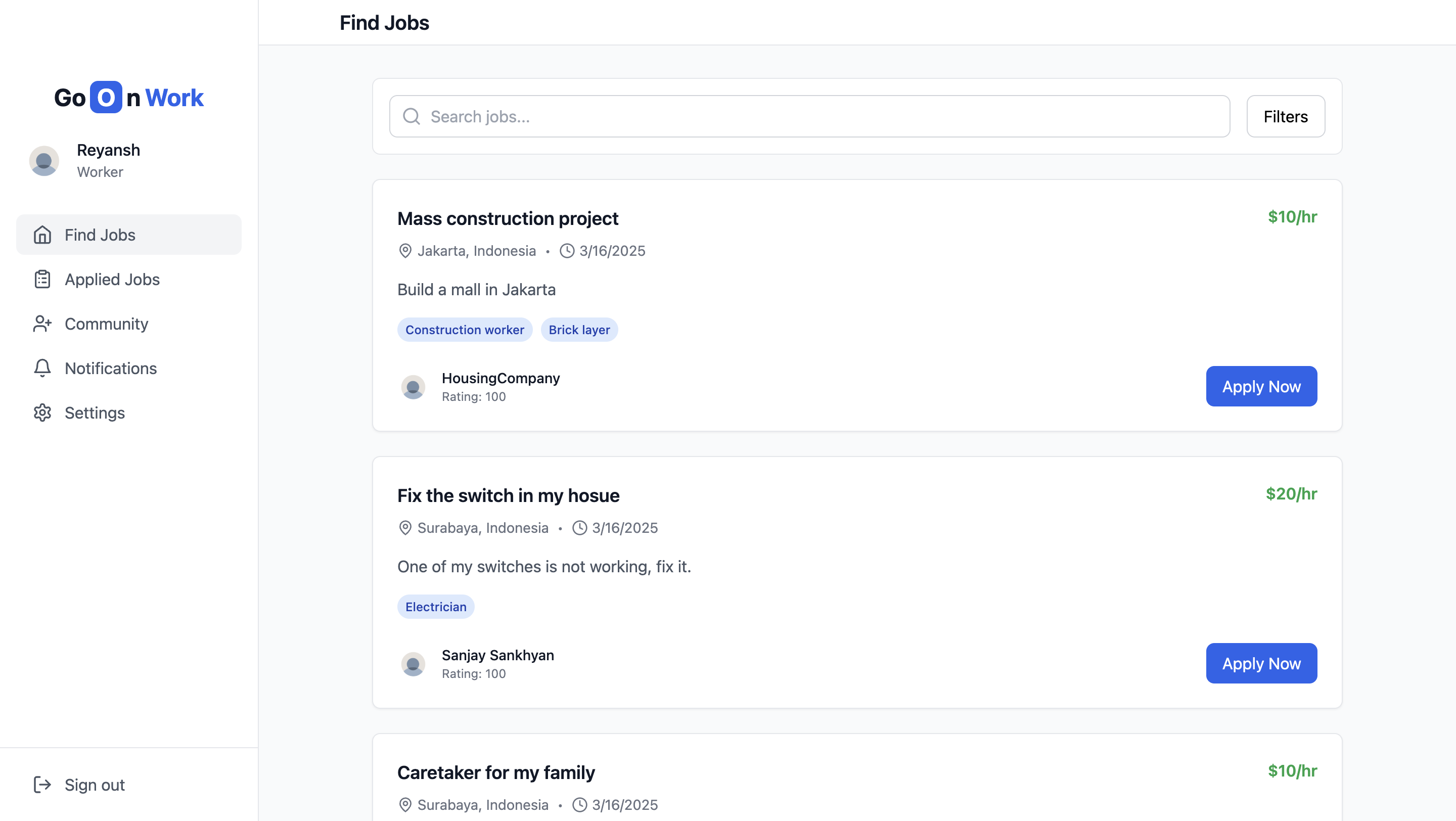
Task: Select the Construction worker tag
Action: click(x=465, y=330)
